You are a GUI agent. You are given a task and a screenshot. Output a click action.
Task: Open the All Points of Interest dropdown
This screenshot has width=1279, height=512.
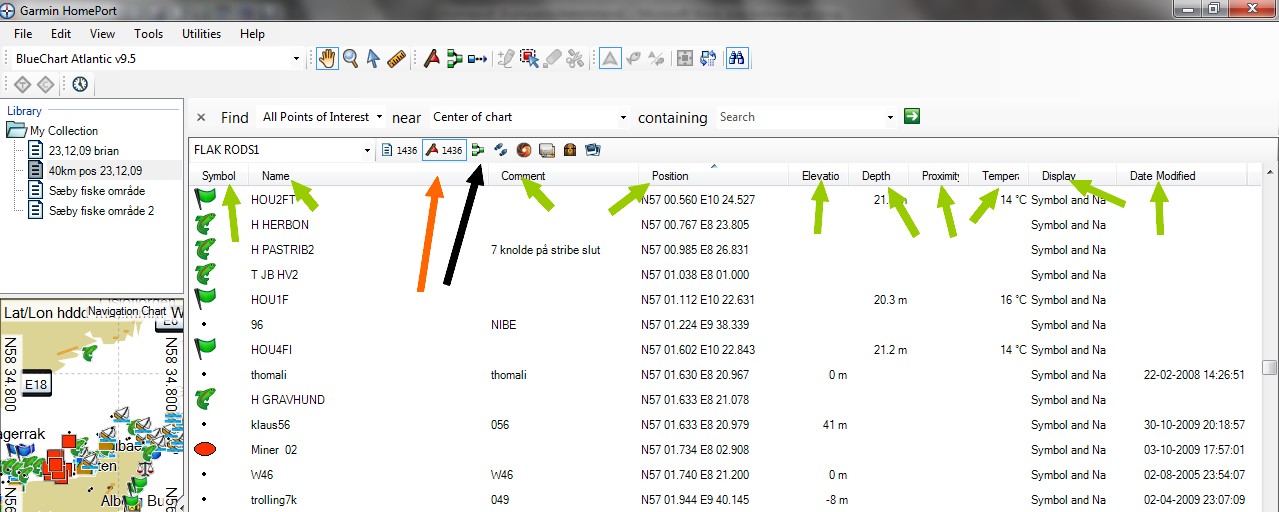[x=378, y=117]
